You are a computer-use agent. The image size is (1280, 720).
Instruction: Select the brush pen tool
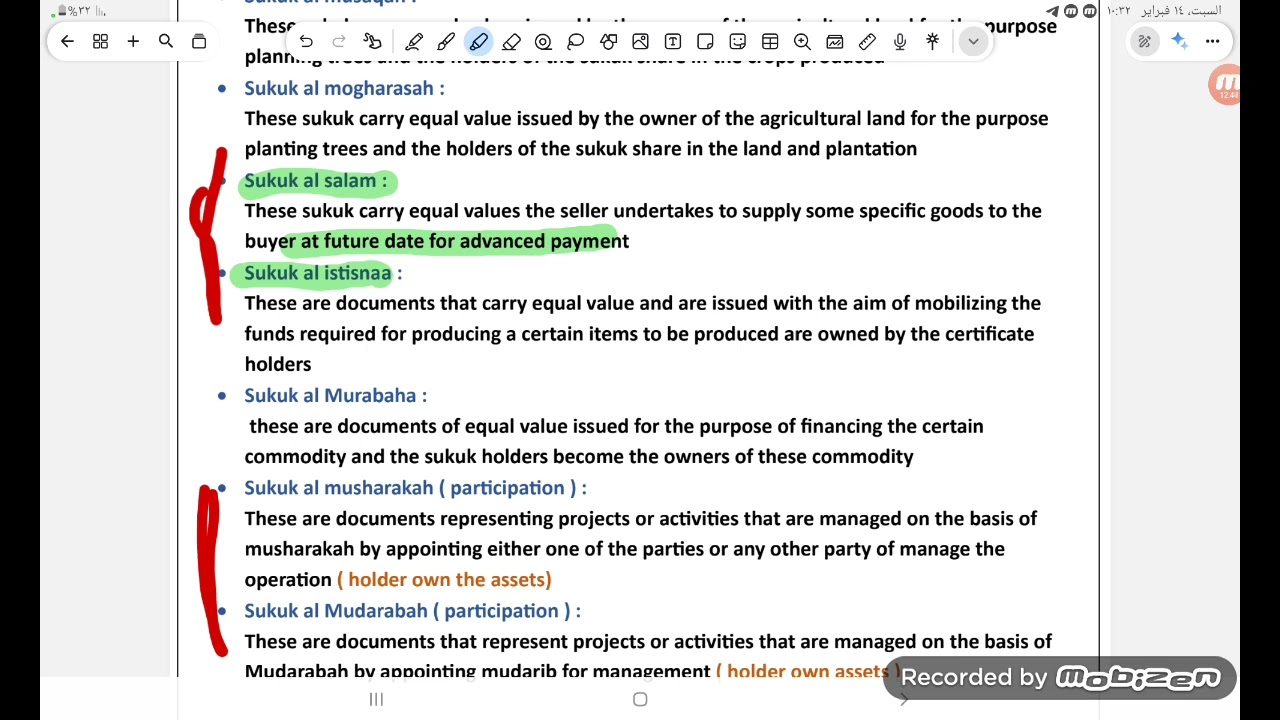[x=446, y=41]
